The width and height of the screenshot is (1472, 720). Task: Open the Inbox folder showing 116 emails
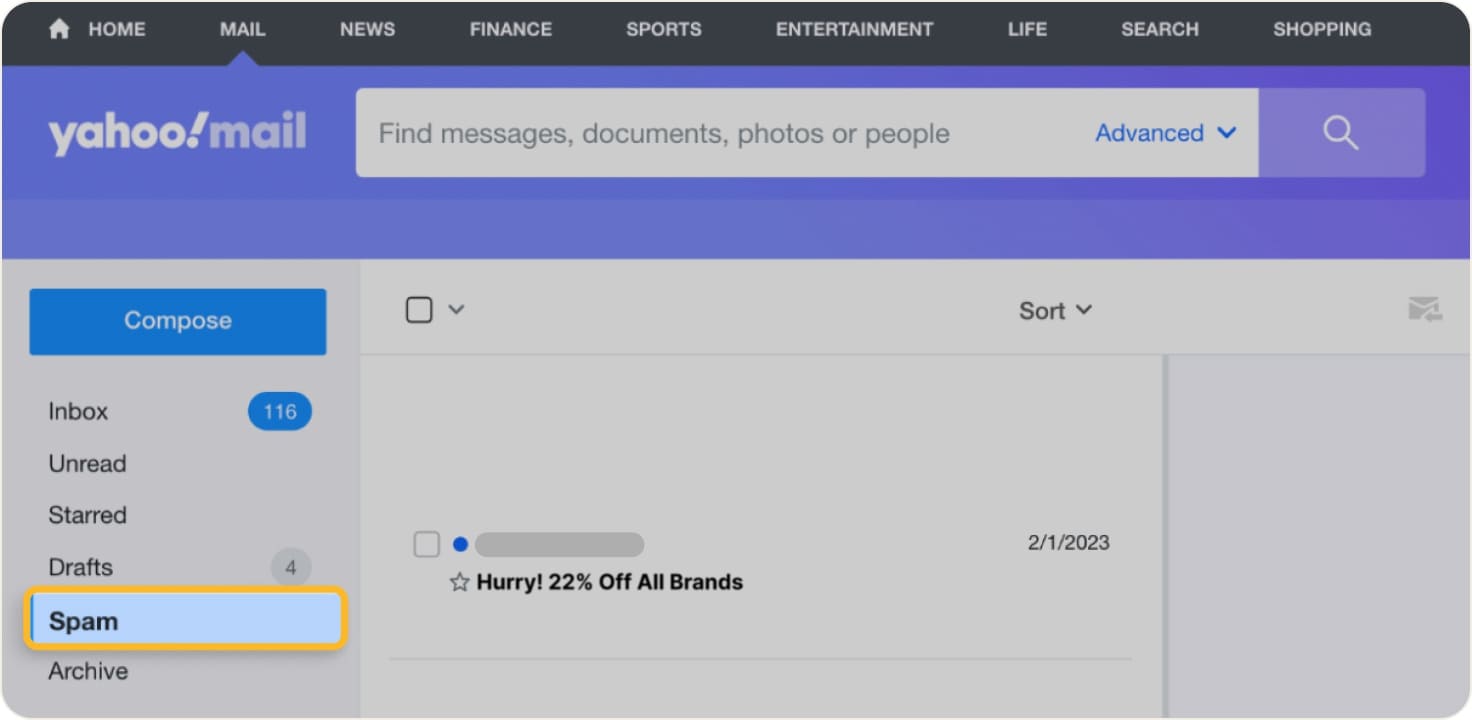click(78, 411)
